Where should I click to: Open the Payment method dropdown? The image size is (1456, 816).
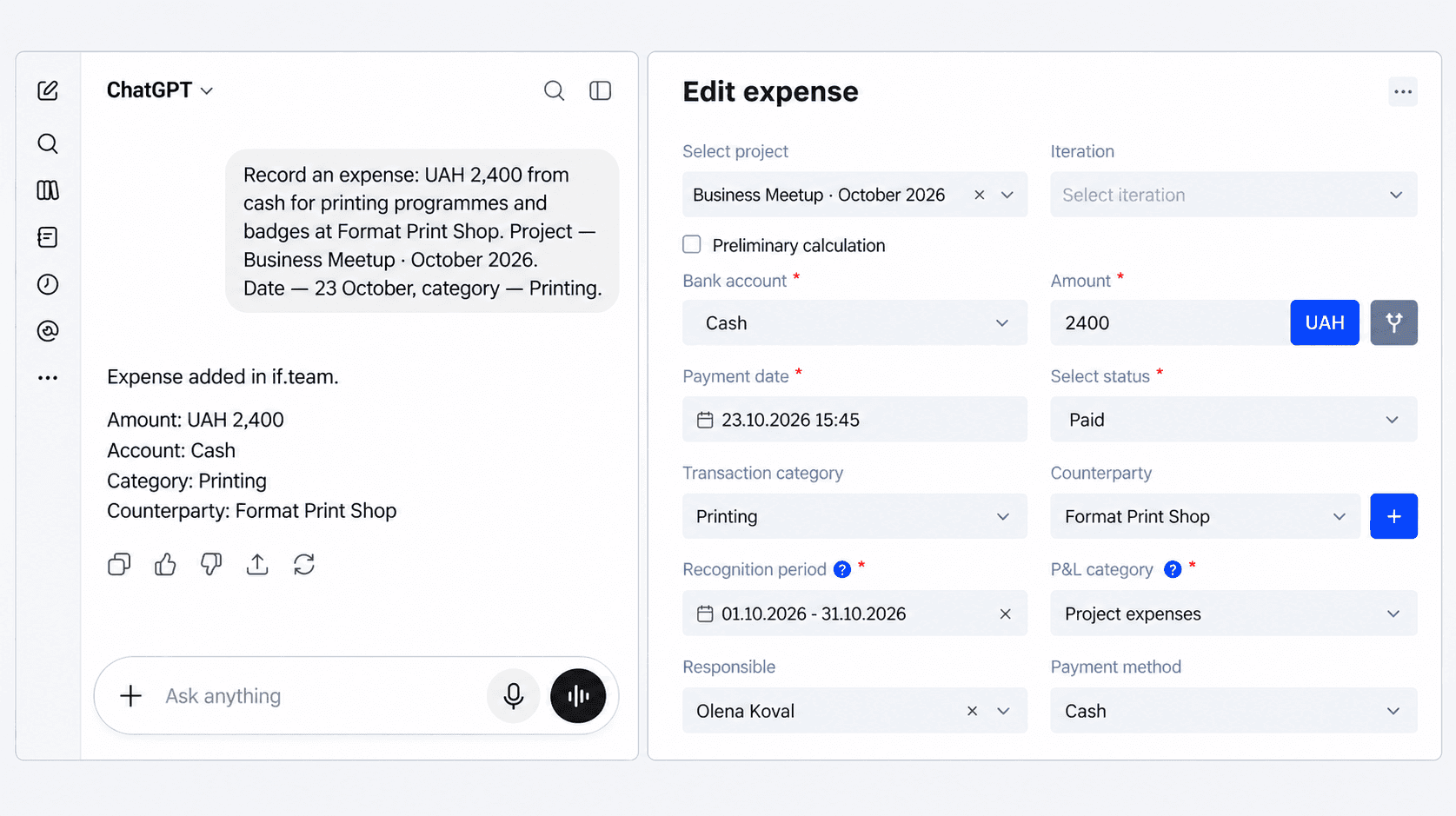1233,711
